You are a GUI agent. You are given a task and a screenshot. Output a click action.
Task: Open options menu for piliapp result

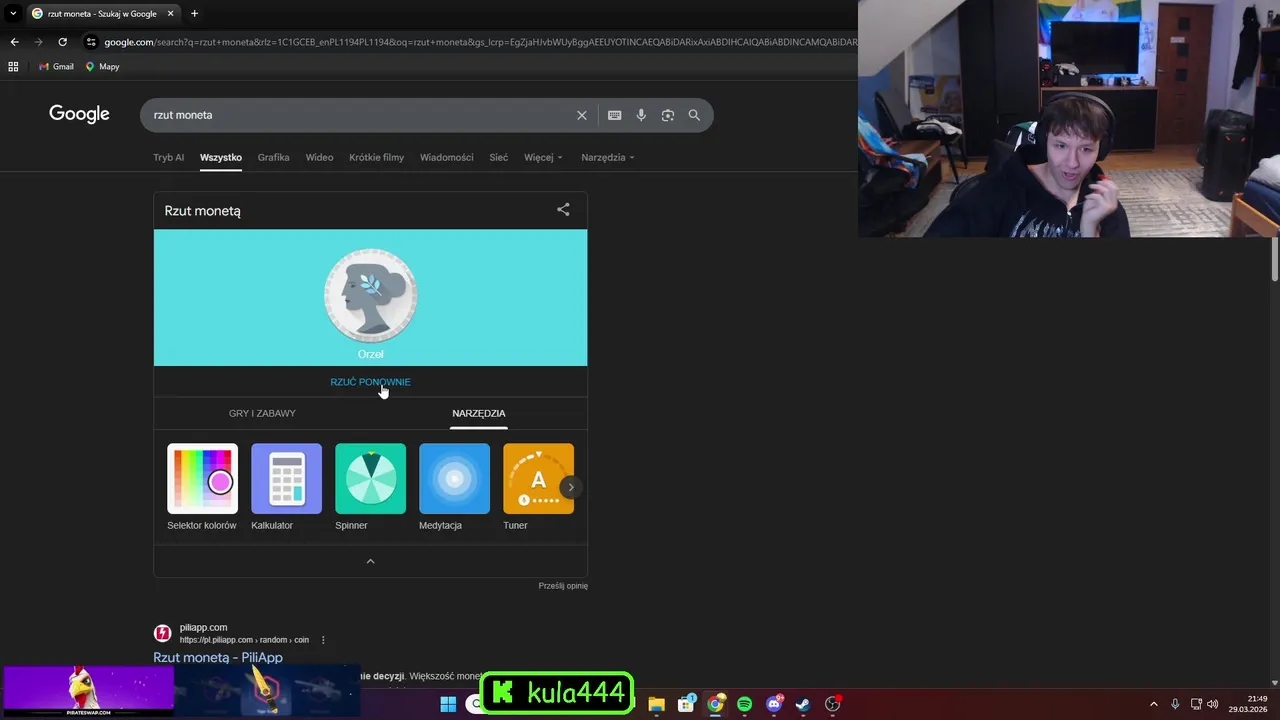point(323,640)
